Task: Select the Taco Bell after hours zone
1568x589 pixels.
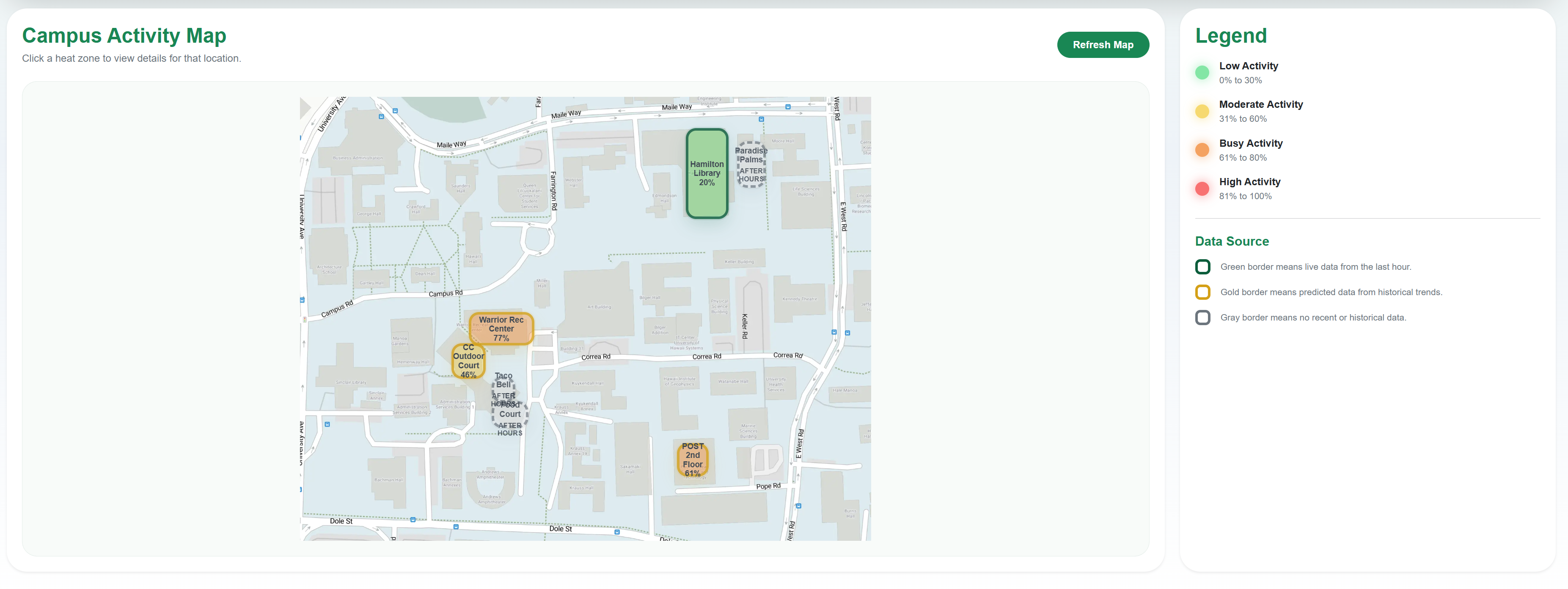Action: tap(503, 390)
